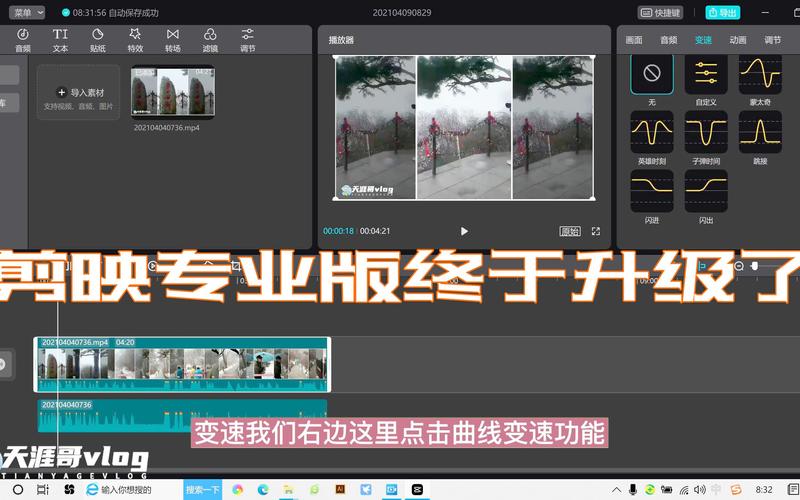The width and height of the screenshot is (800, 500).
Task: Open the 调节 adjust tool in top toolbar
Action: click(x=247, y=40)
